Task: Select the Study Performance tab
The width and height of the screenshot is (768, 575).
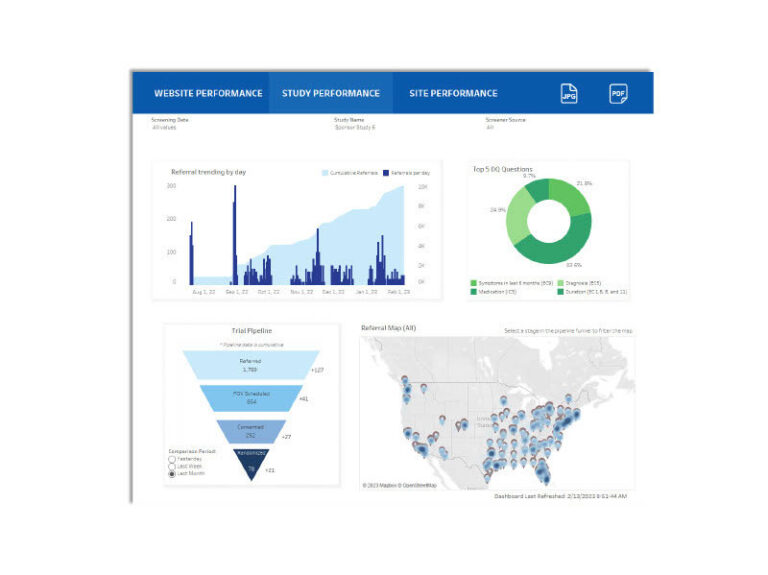Action: click(330, 93)
